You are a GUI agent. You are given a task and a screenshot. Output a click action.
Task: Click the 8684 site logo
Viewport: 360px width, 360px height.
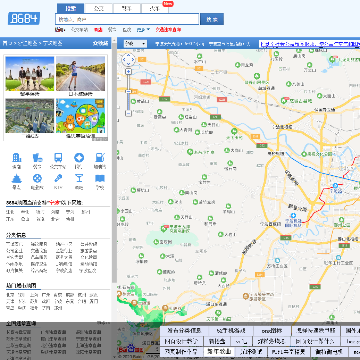pyautogui.click(x=24, y=19)
